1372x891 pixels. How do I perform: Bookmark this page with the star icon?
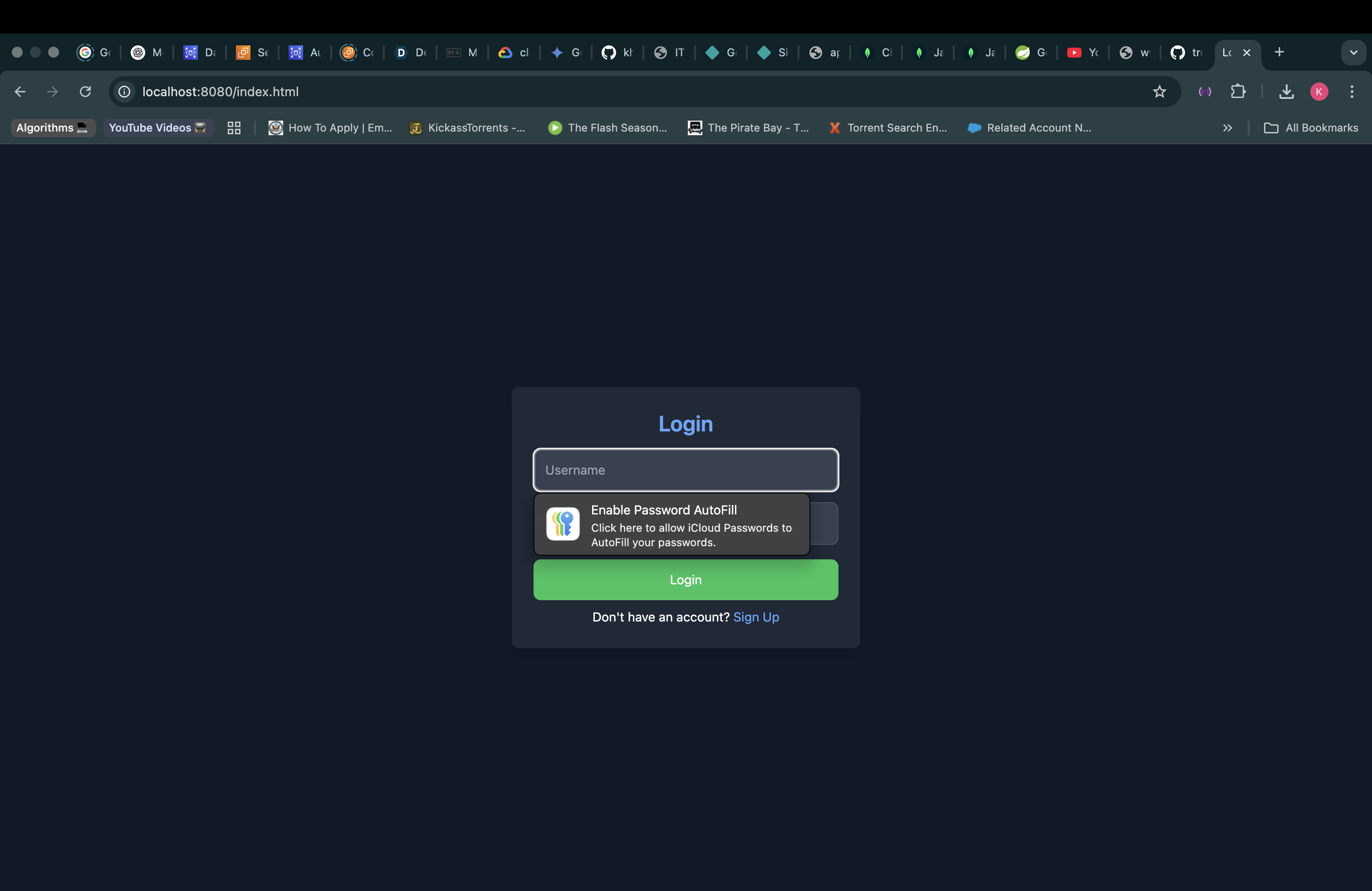click(1159, 92)
